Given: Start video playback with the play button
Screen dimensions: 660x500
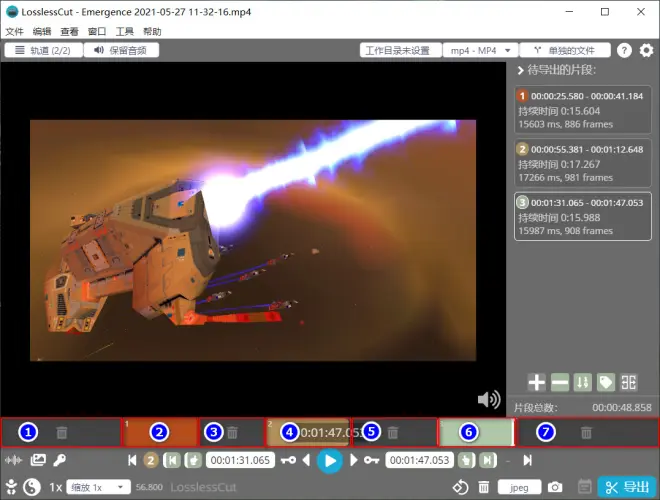Looking at the screenshot, I should point(330,461).
